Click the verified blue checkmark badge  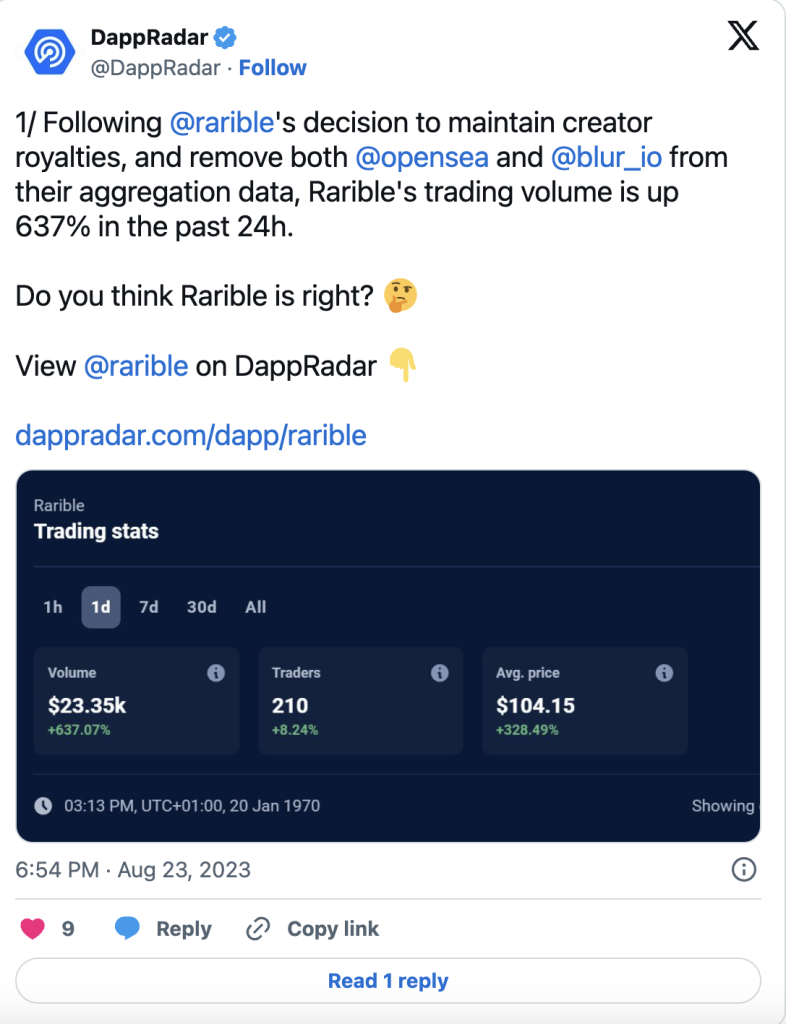pyautogui.click(x=222, y=36)
